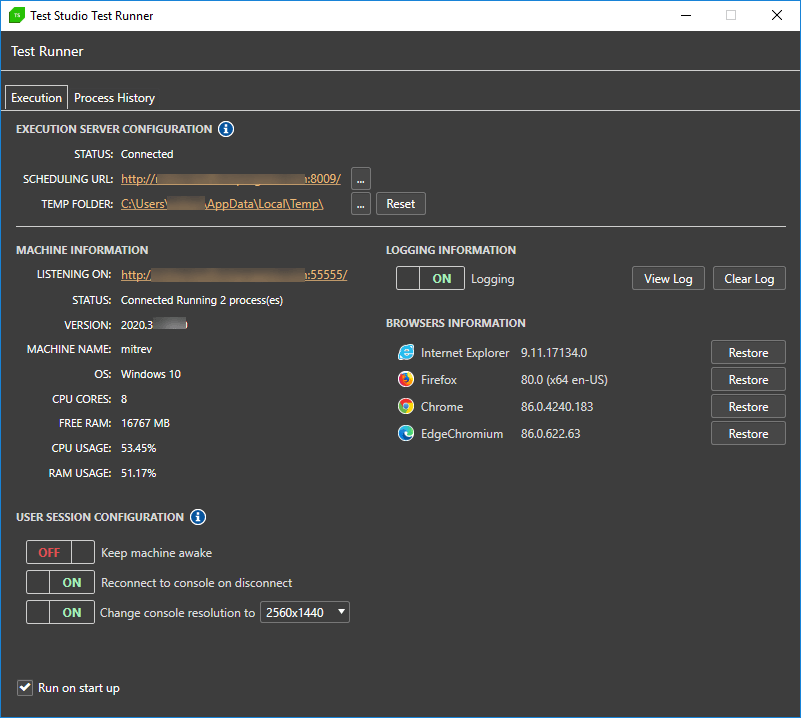Toggle Keep machine awake switch
The image size is (801, 718).
60,552
